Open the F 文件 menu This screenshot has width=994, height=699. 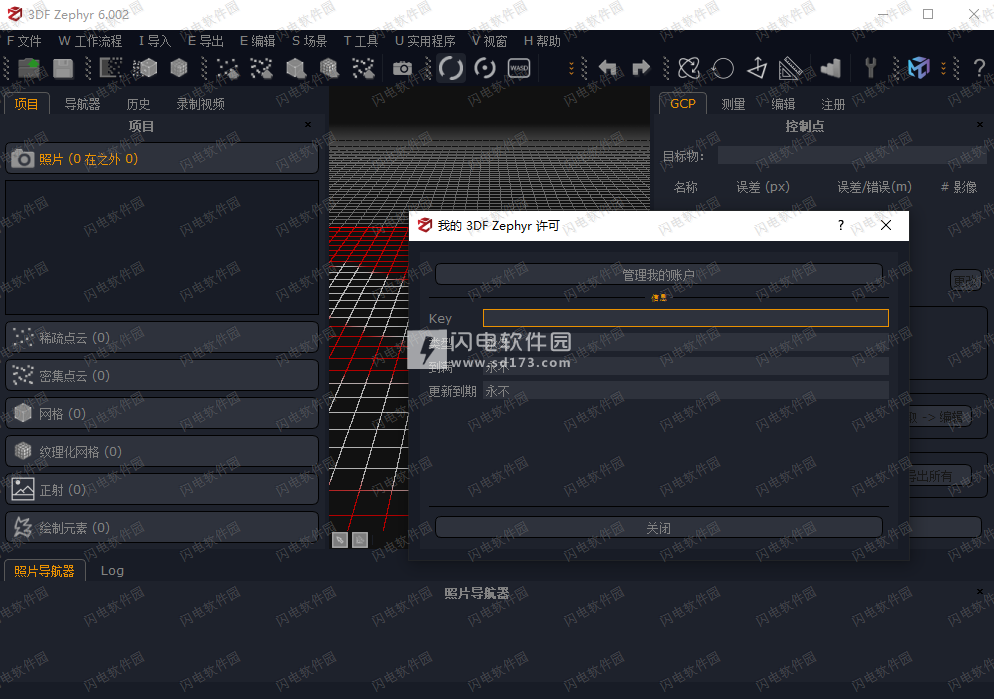coord(24,41)
